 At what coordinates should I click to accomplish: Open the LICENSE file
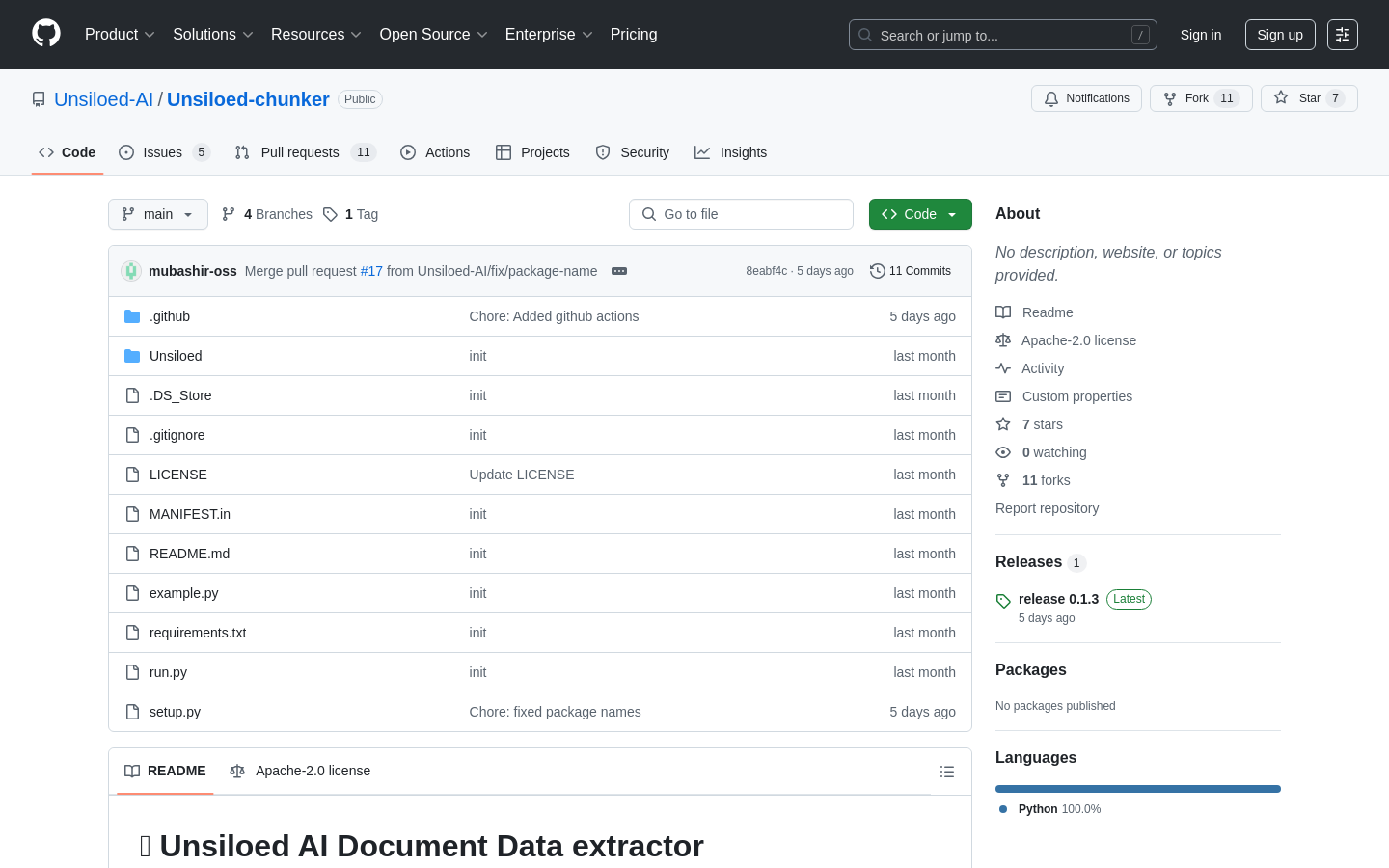[x=178, y=475]
